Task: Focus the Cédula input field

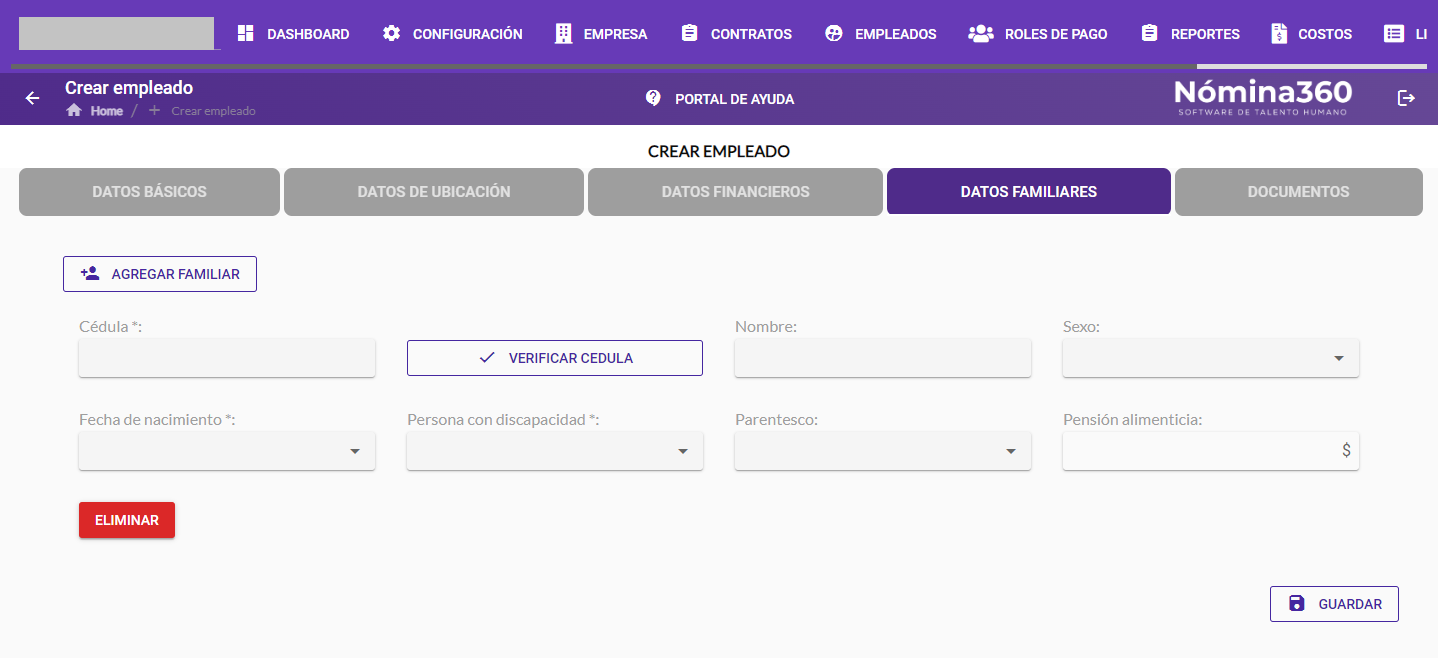Action: 227,358
